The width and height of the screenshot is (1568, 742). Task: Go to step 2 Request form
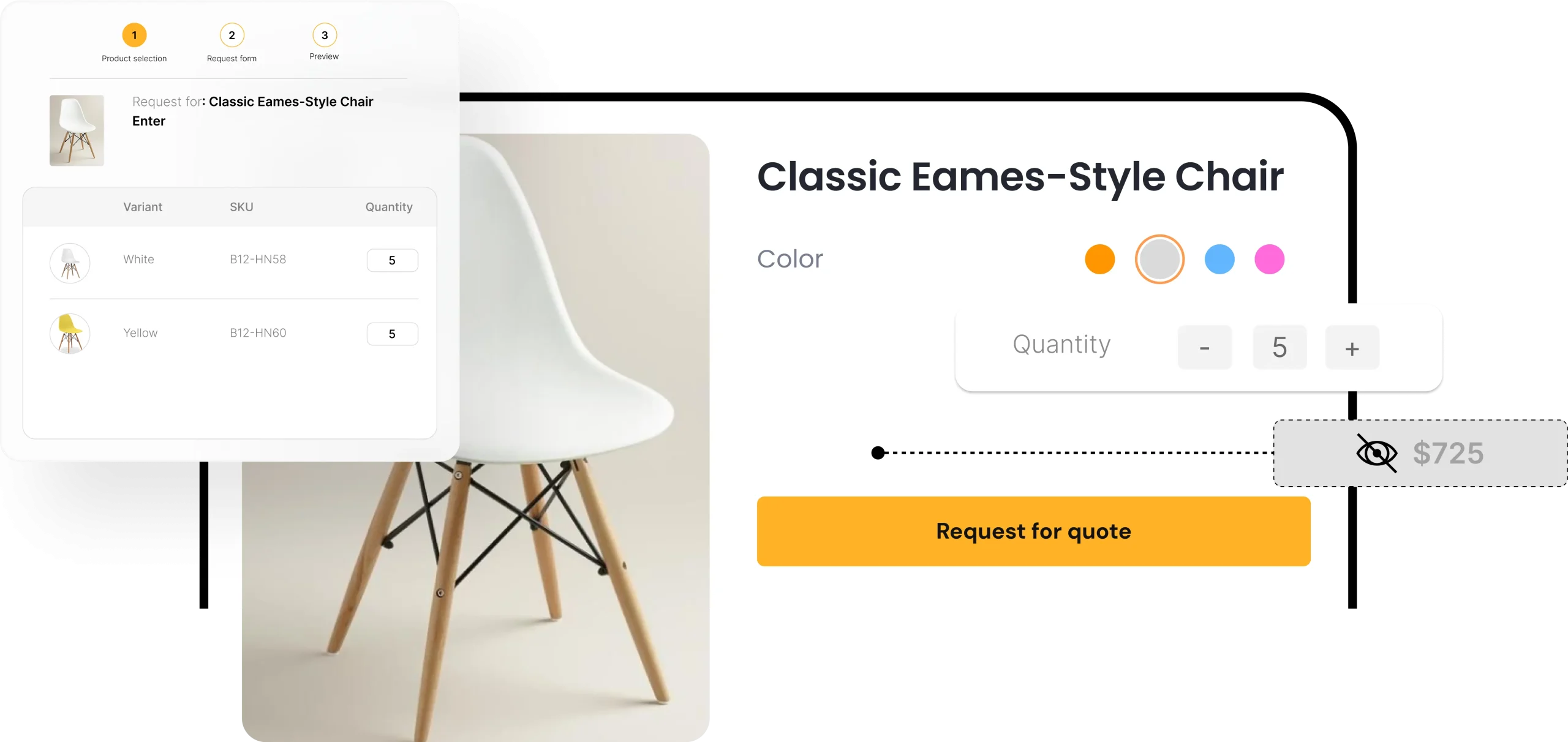[232, 43]
